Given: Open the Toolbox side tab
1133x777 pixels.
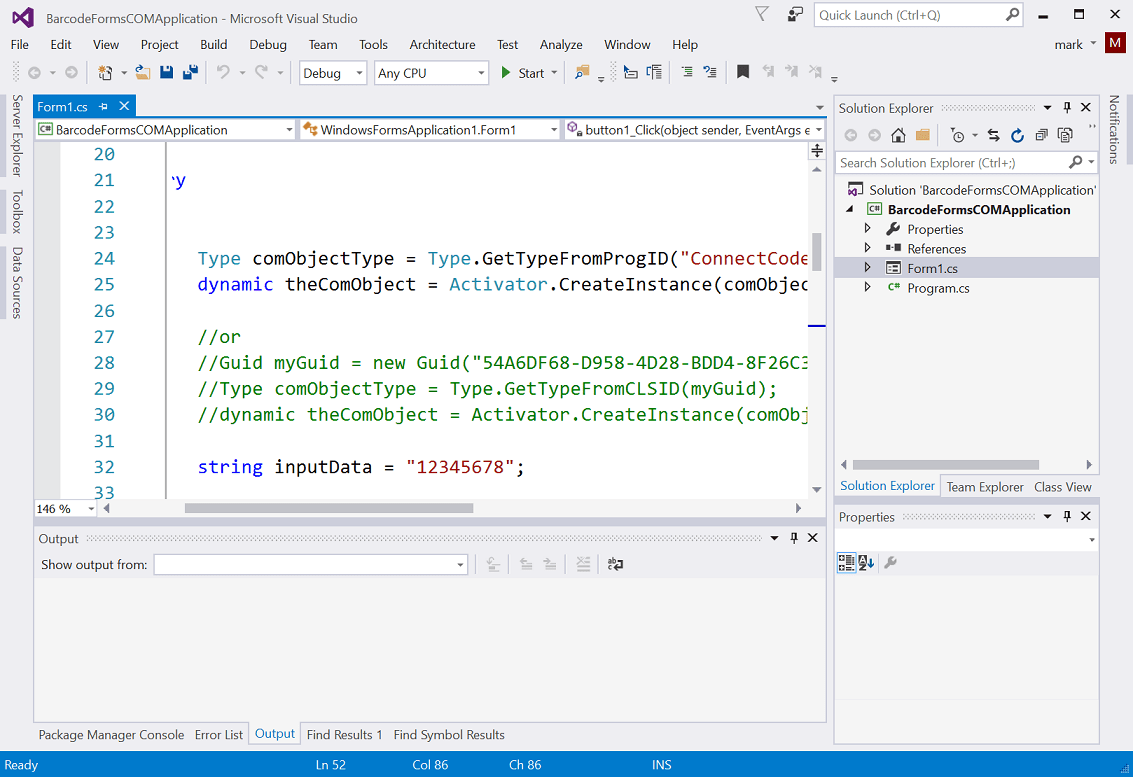Looking at the screenshot, I should [x=17, y=212].
